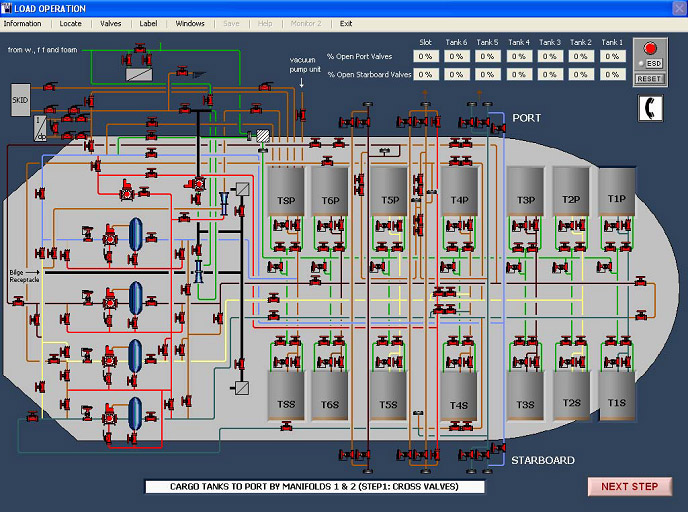Select the T1P cargo tank
688x512 pixels.
pyautogui.click(x=616, y=191)
